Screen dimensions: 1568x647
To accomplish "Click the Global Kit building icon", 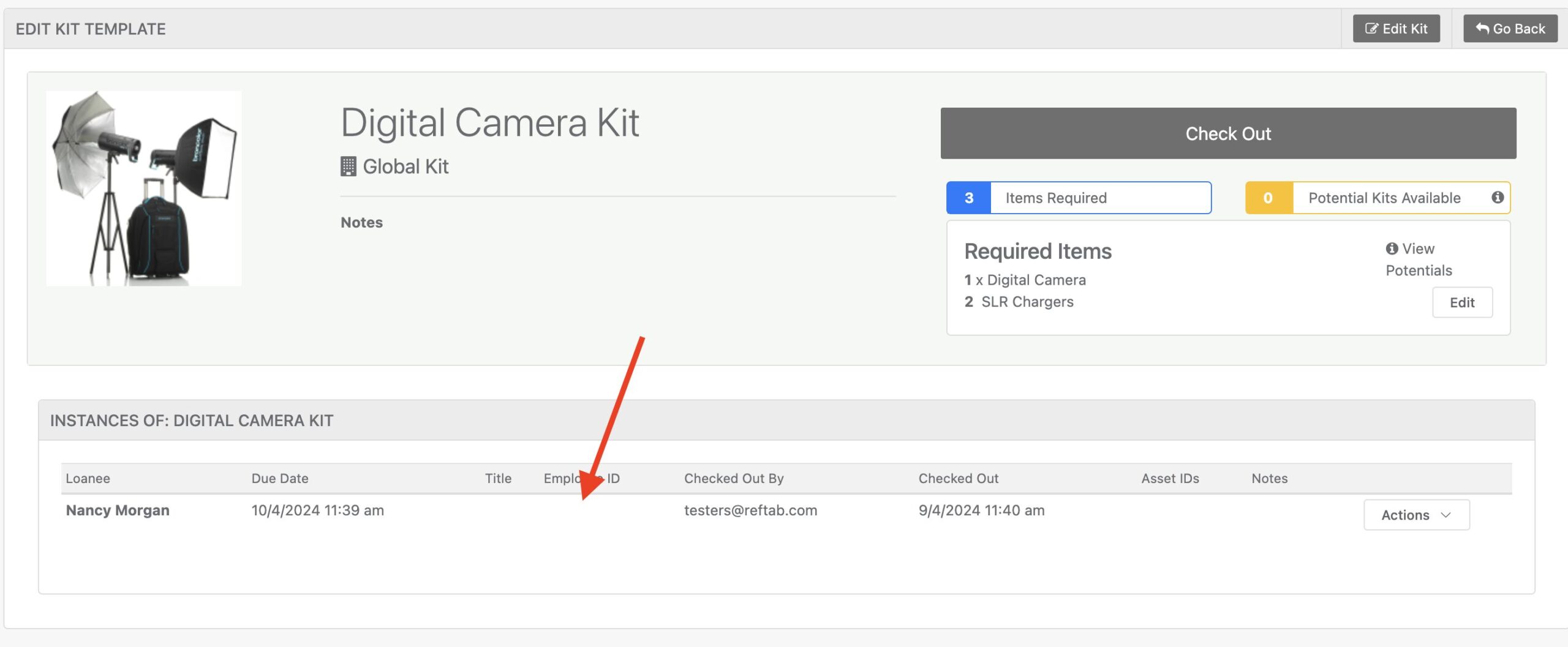I will [349, 166].
